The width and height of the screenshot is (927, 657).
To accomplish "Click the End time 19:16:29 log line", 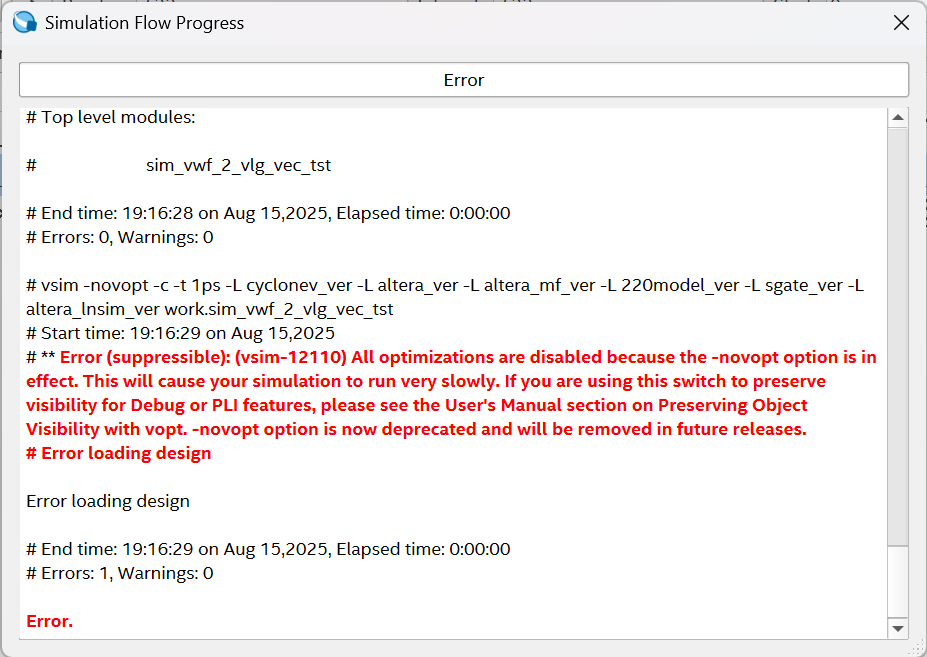I will tap(268, 549).
